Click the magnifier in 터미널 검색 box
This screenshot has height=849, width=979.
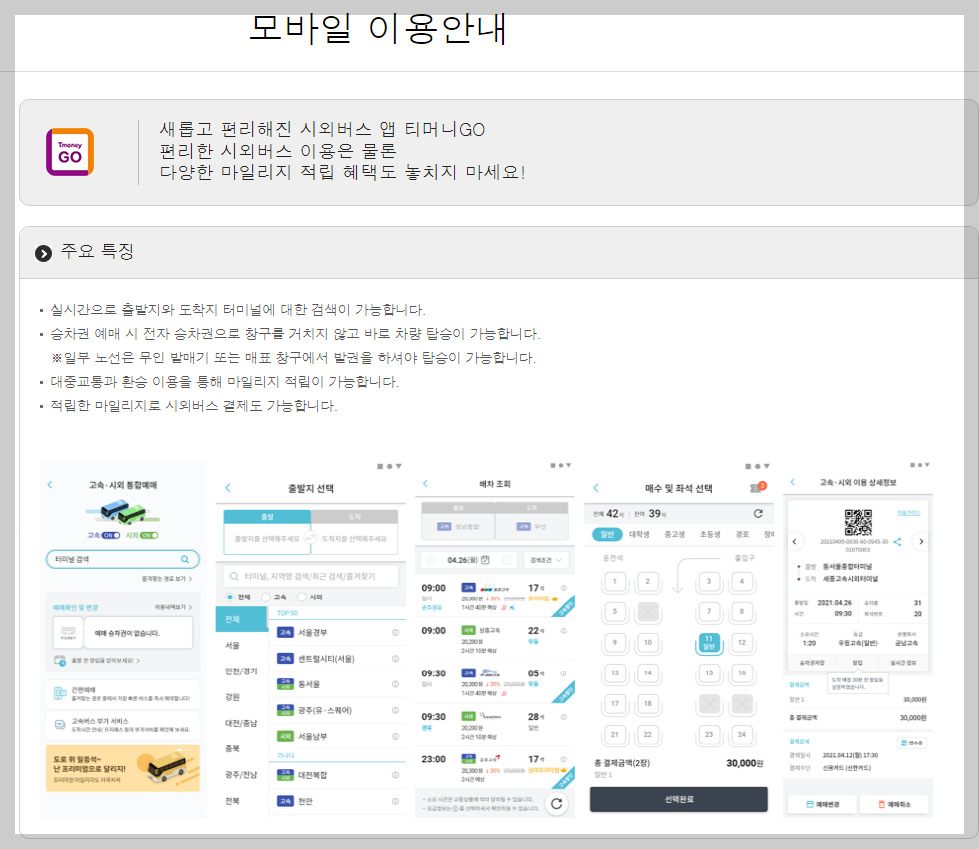point(185,559)
